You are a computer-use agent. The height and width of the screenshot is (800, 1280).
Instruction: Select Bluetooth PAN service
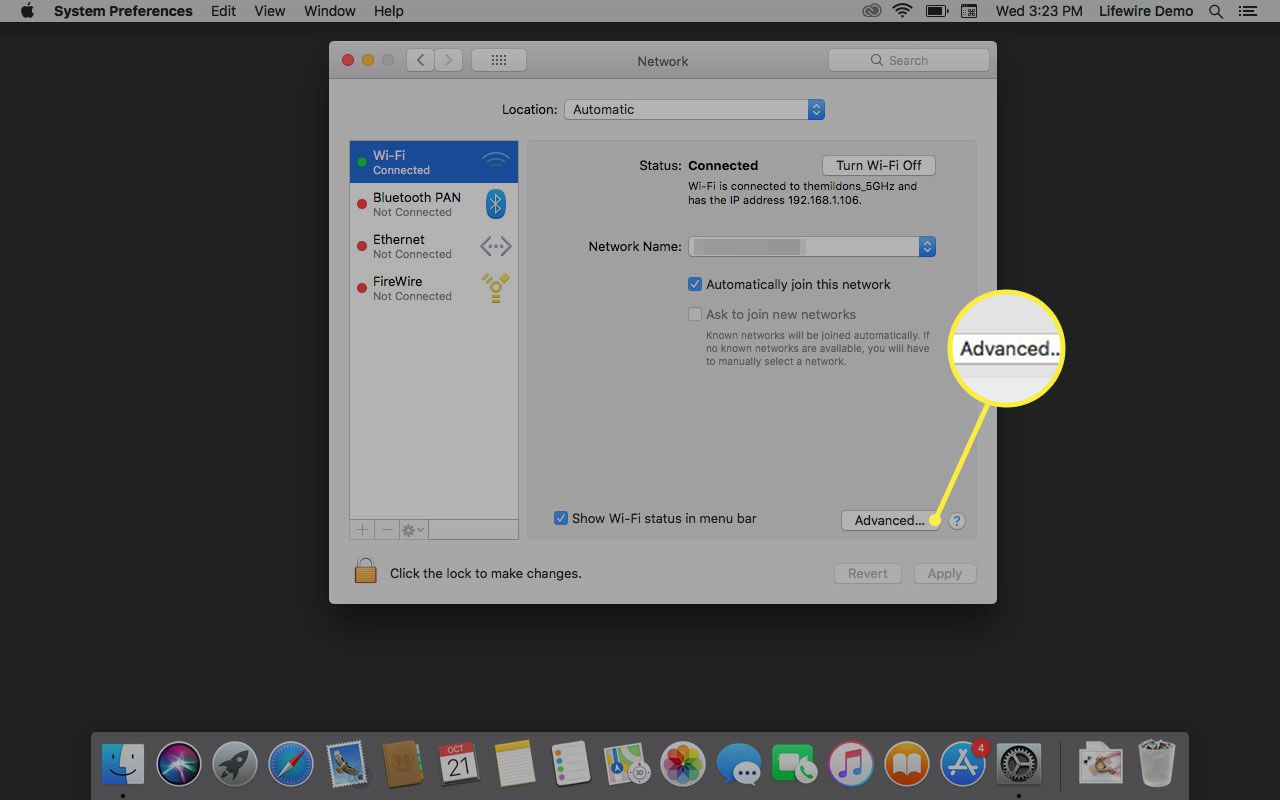[x=433, y=204]
